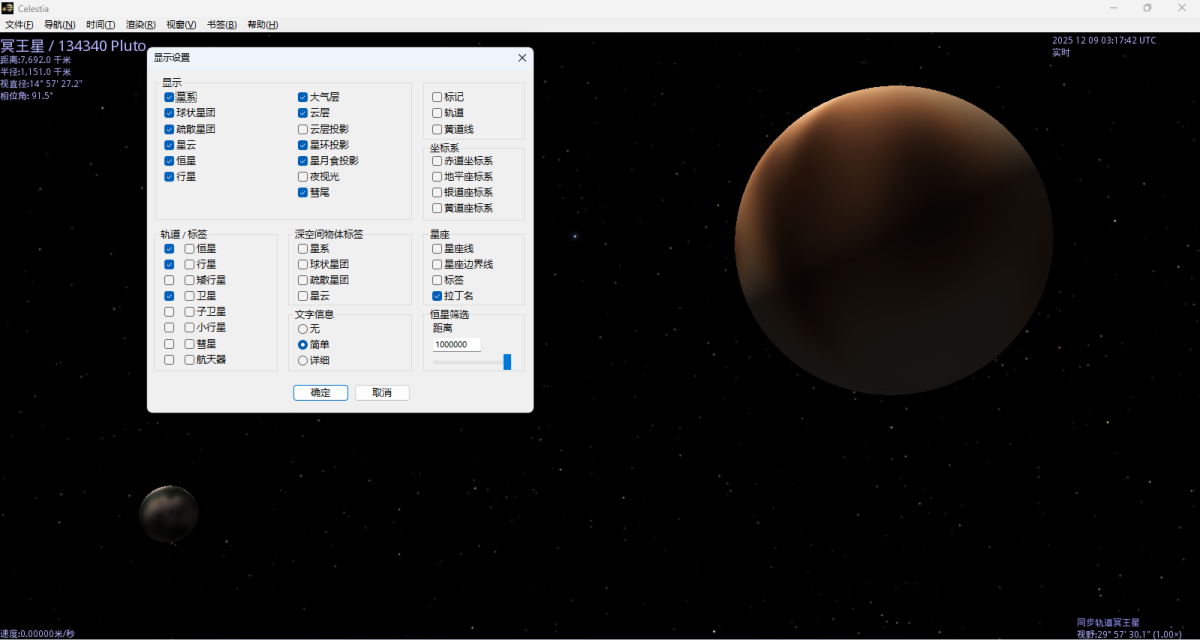Select the 详细 text info option

[303, 360]
